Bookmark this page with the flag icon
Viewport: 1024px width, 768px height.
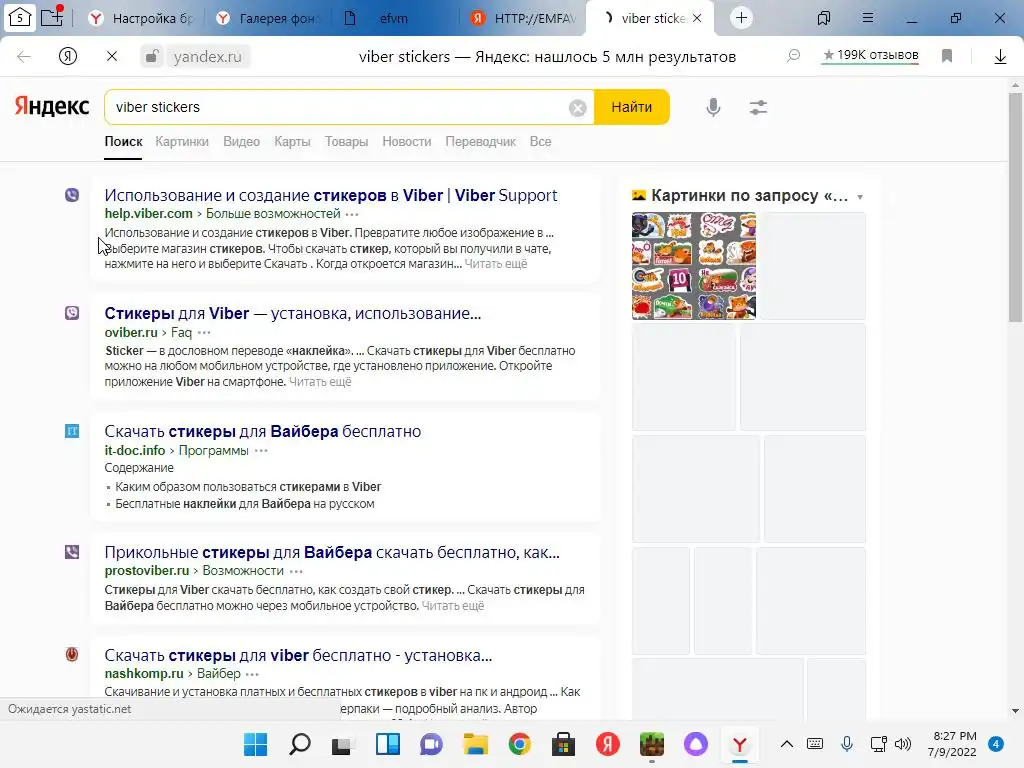click(947, 56)
